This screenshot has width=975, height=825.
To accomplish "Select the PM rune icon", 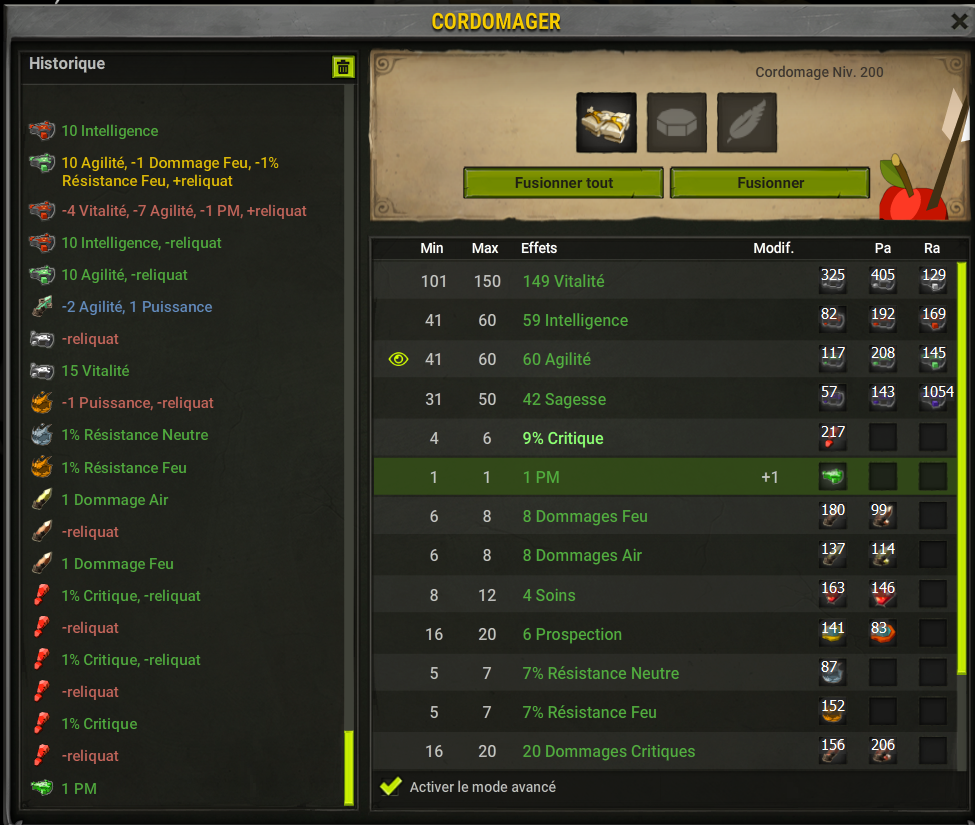I will 833,477.
